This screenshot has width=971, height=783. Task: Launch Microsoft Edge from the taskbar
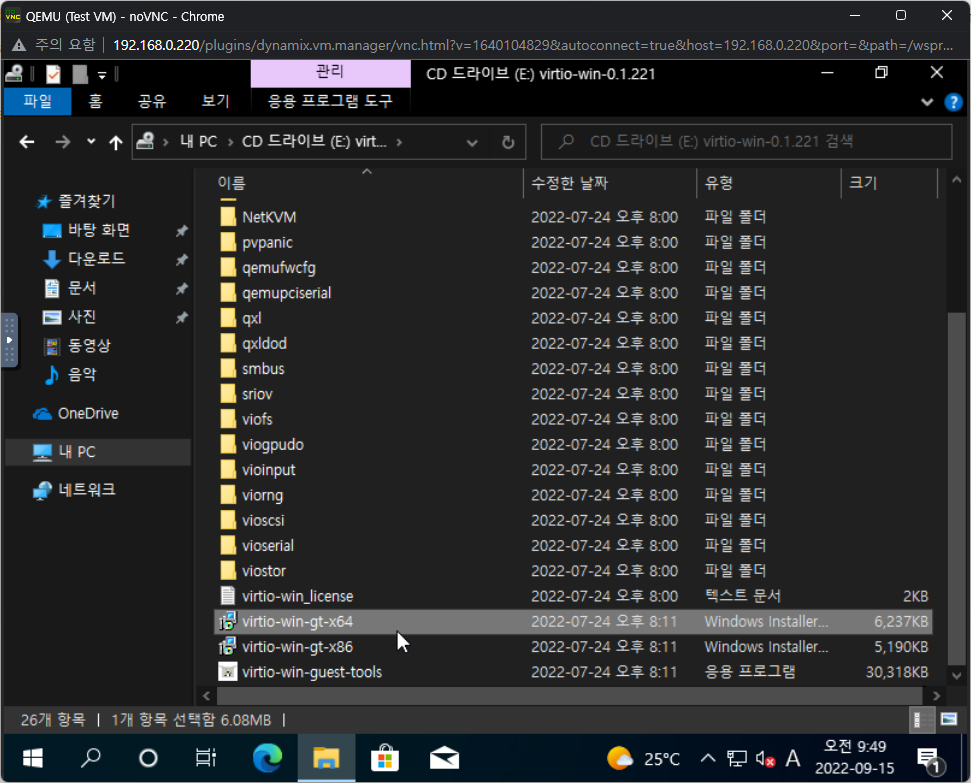pyautogui.click(x=268, y=758)
